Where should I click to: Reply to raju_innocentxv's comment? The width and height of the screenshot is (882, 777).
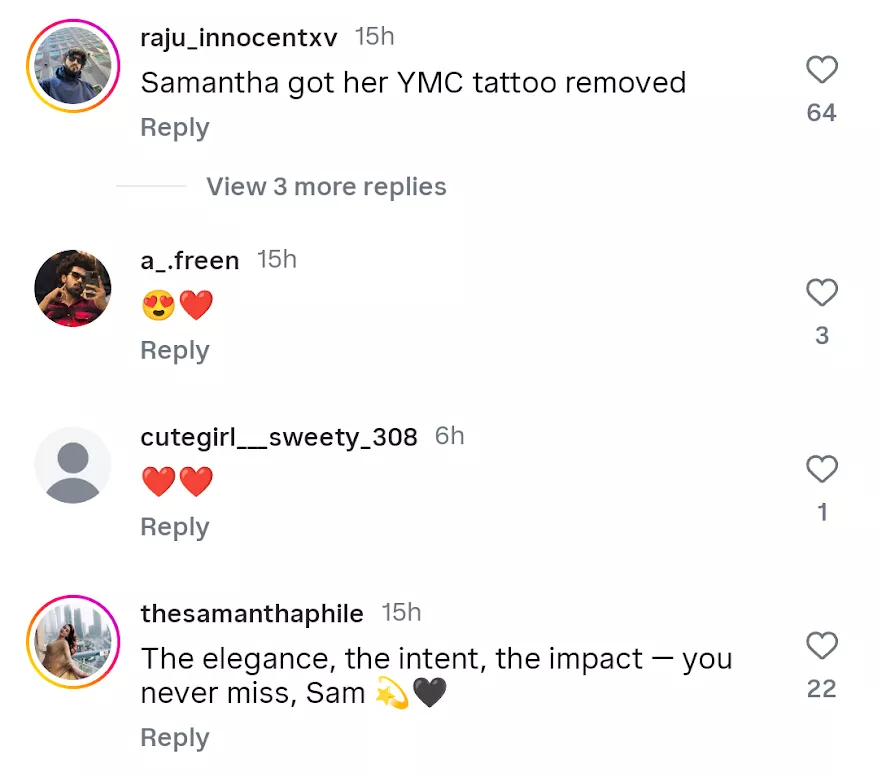point(174,128)
